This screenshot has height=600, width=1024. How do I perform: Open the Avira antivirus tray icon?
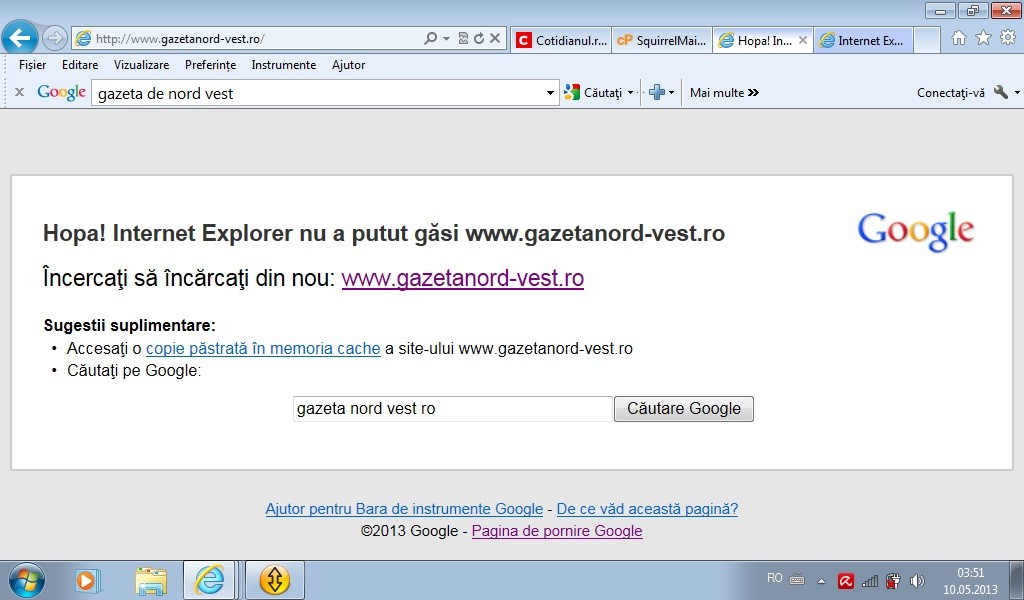coord(846,580)
